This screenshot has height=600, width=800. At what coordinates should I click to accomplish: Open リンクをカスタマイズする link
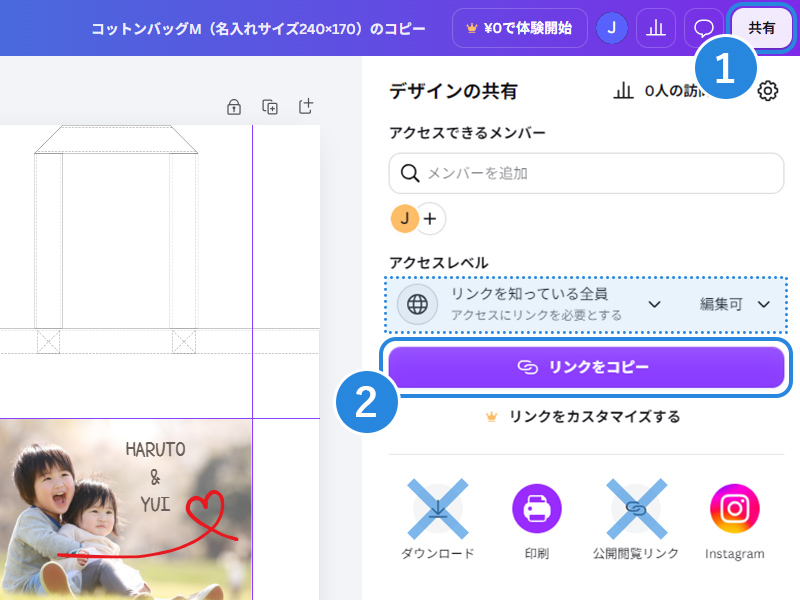pyautogui.click(x=583, y=417)
